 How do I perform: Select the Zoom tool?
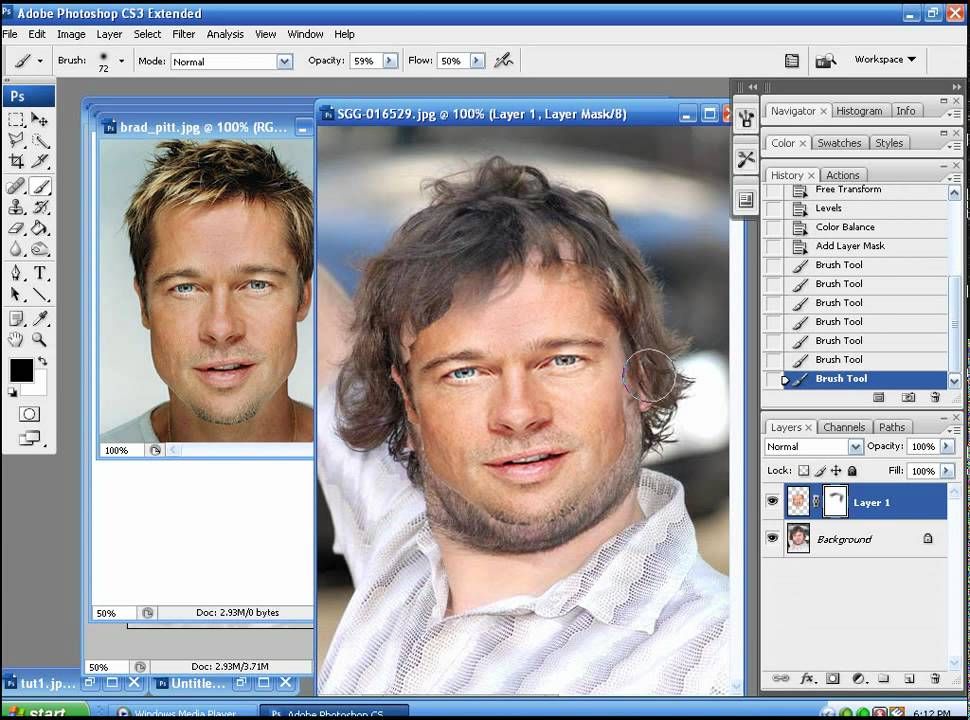pyautogui.click(x=40, y=339)
